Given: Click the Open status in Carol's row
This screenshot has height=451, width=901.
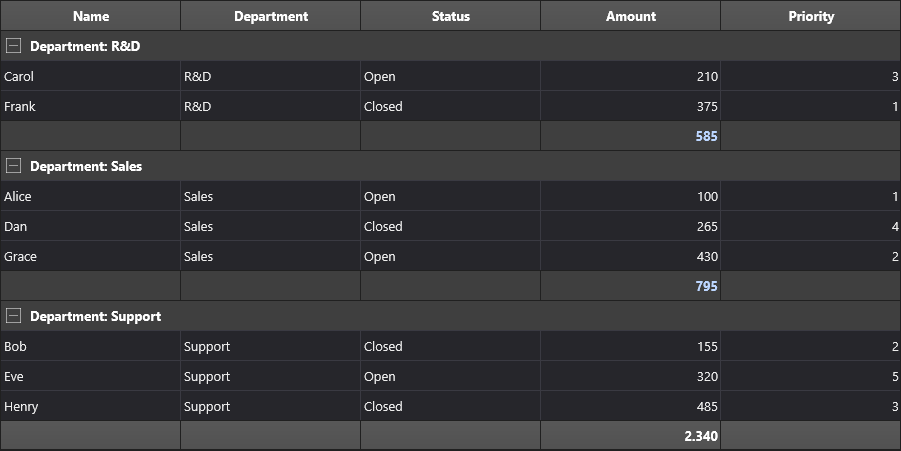Looking at the screenshot, I should (450, 76).
